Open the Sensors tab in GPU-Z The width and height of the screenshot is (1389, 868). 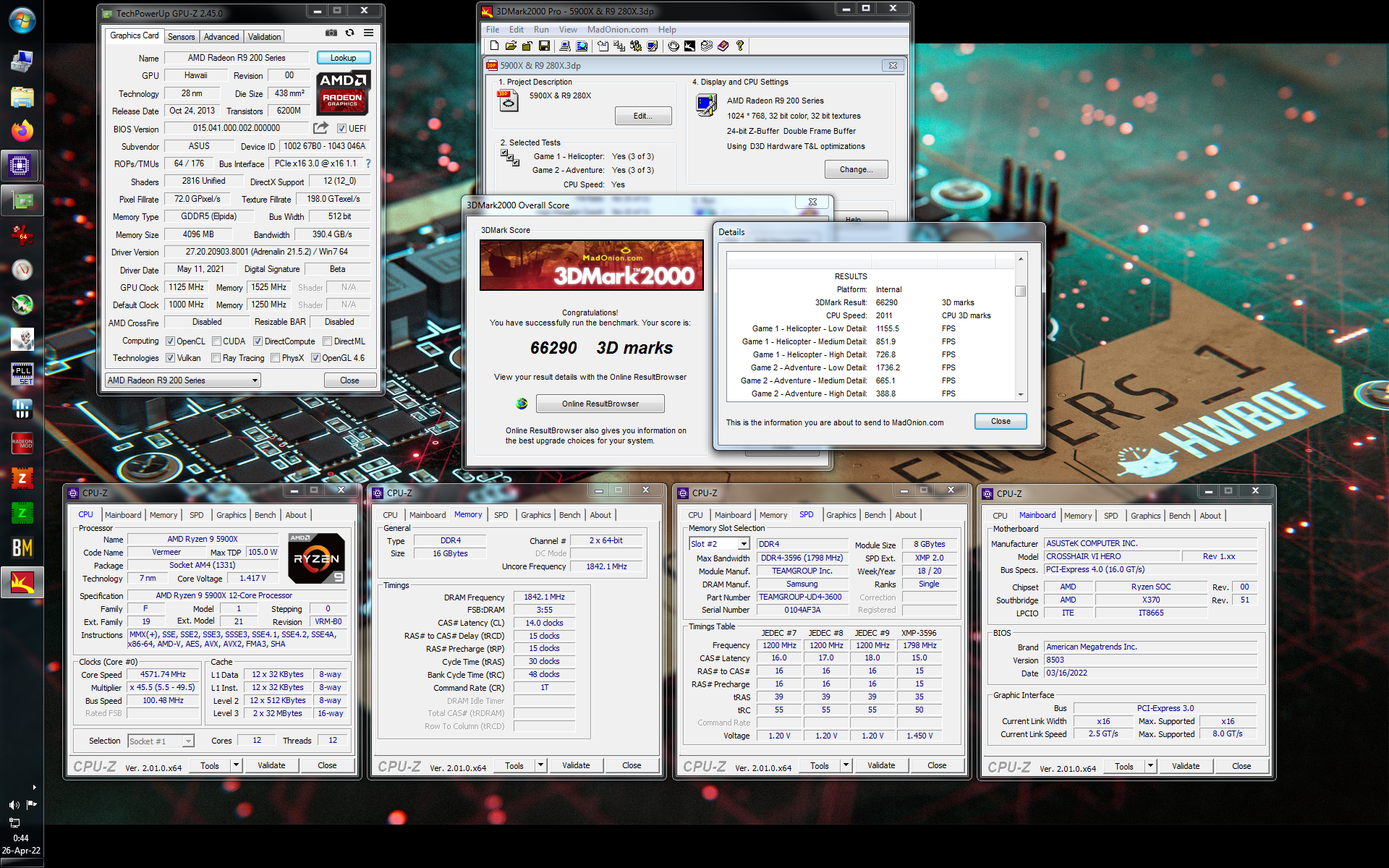tap(181, 37)
